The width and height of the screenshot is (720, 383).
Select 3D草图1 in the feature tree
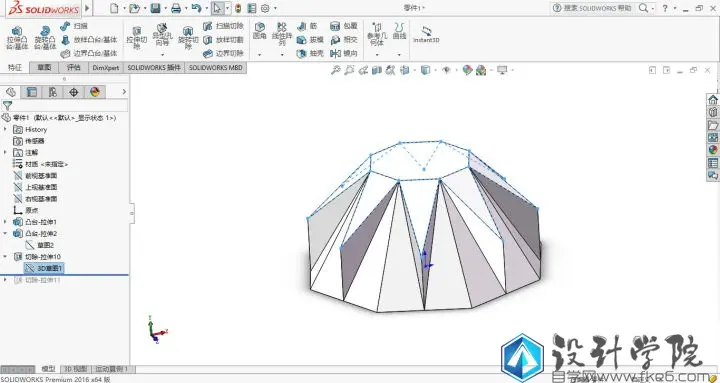pos(44,268)
